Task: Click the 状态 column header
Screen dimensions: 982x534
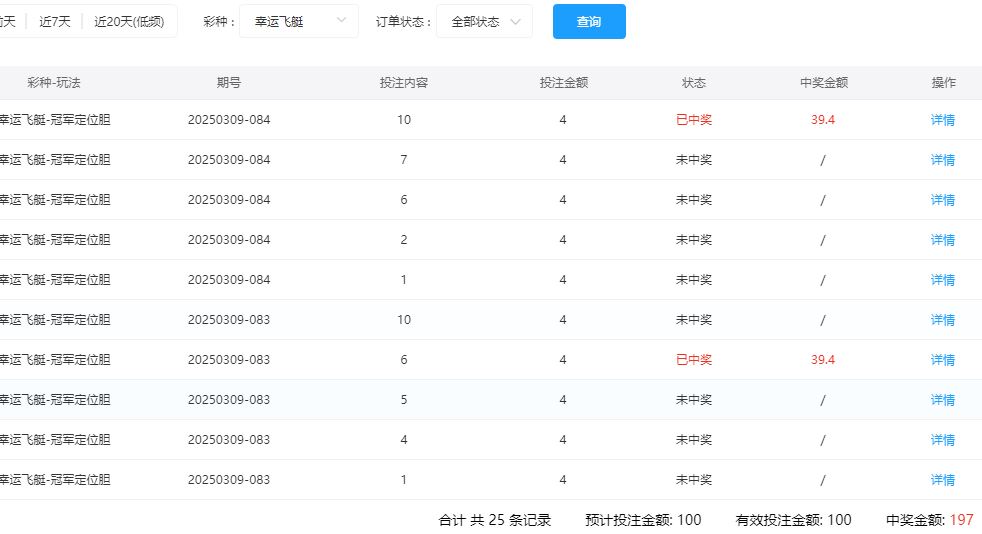Action: pos(693,83)
